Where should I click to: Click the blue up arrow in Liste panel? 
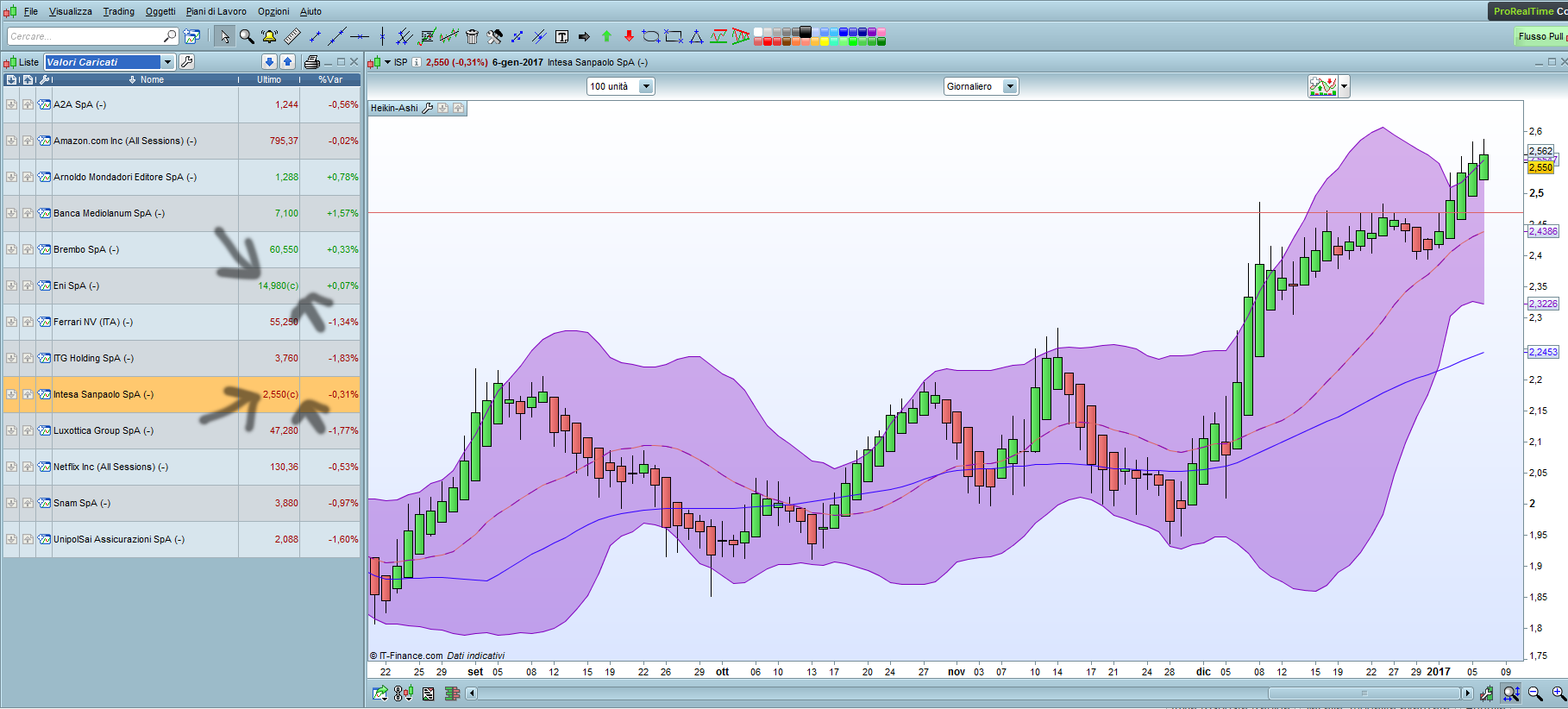(x=288, y=62)
